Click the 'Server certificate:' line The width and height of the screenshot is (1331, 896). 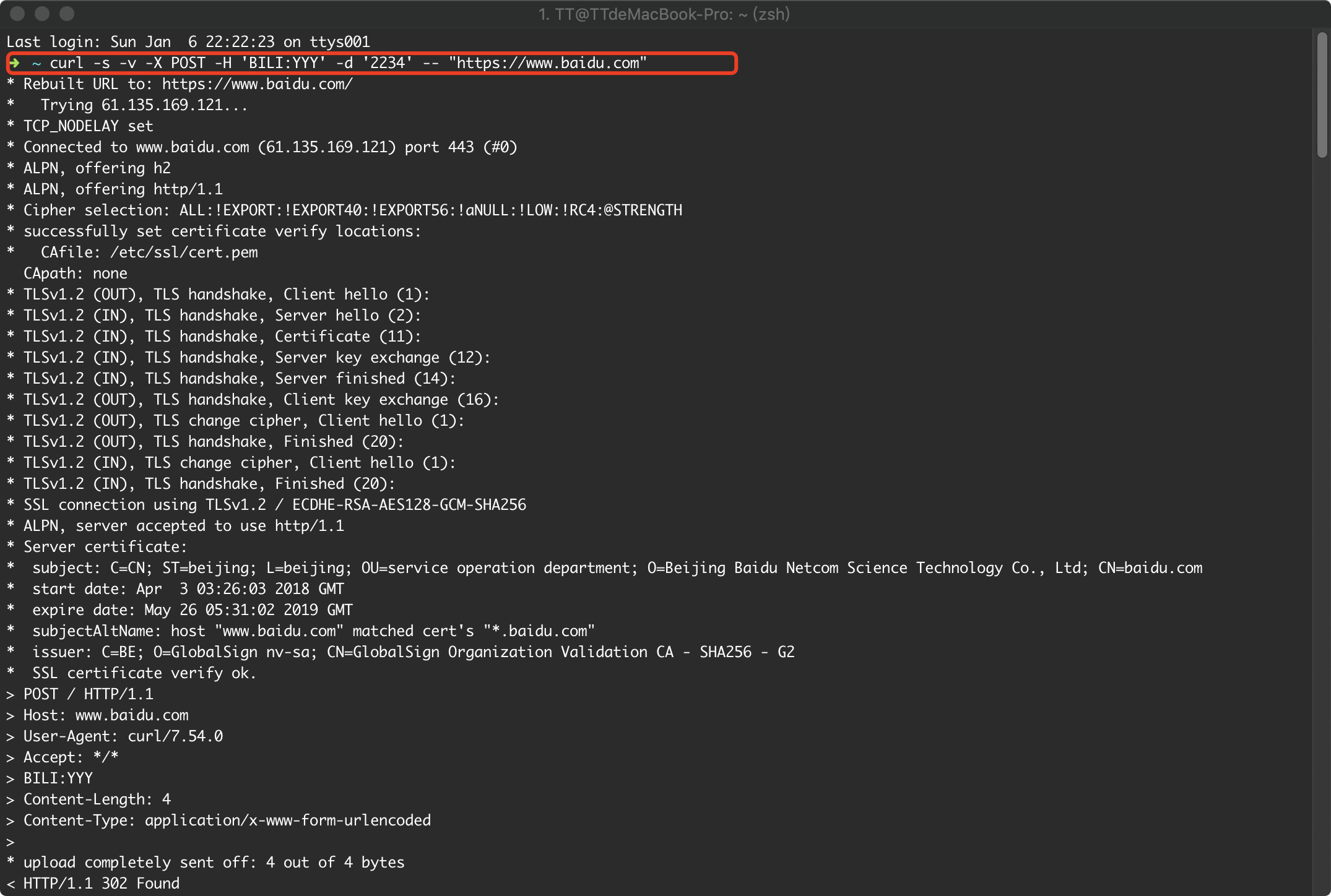[x=97, y=547]
